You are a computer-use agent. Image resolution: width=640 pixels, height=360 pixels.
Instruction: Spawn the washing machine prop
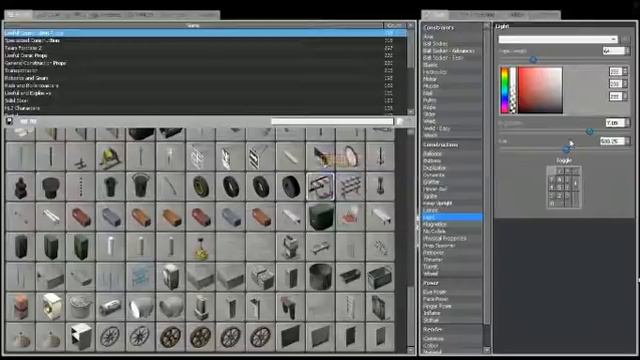(50, 307)
